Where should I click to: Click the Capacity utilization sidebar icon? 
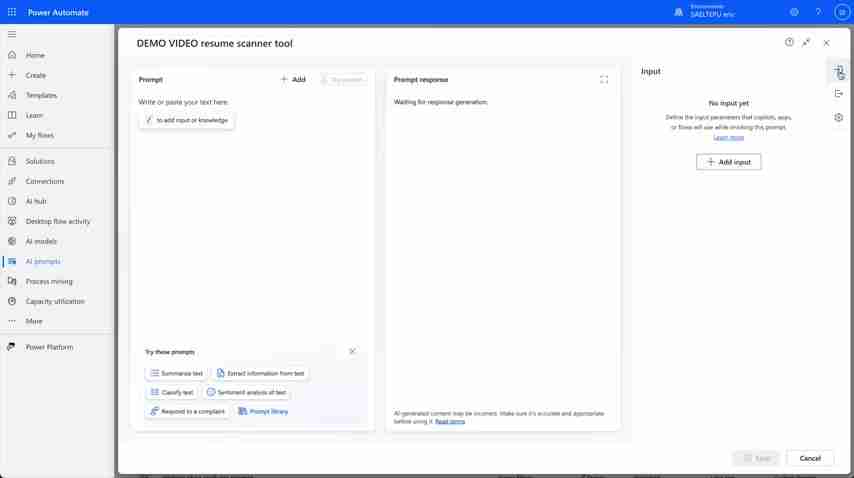pos(12,301)
